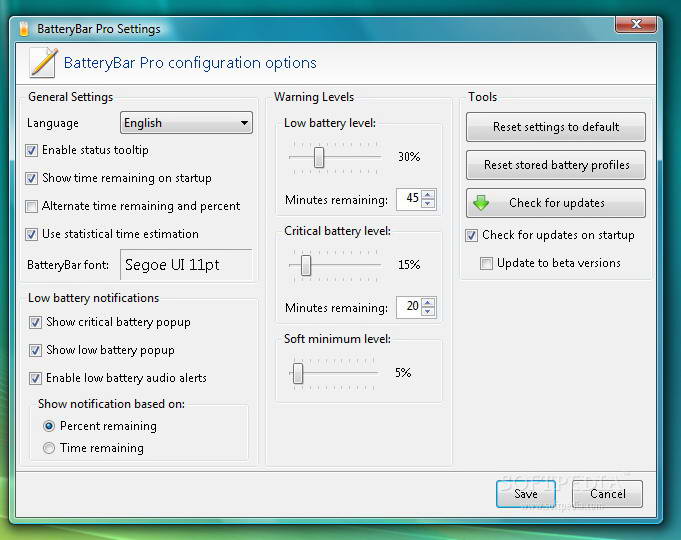Enable Alternate time remaining and percent
Screen dimensions: 681x540
(x=31, y=206)
